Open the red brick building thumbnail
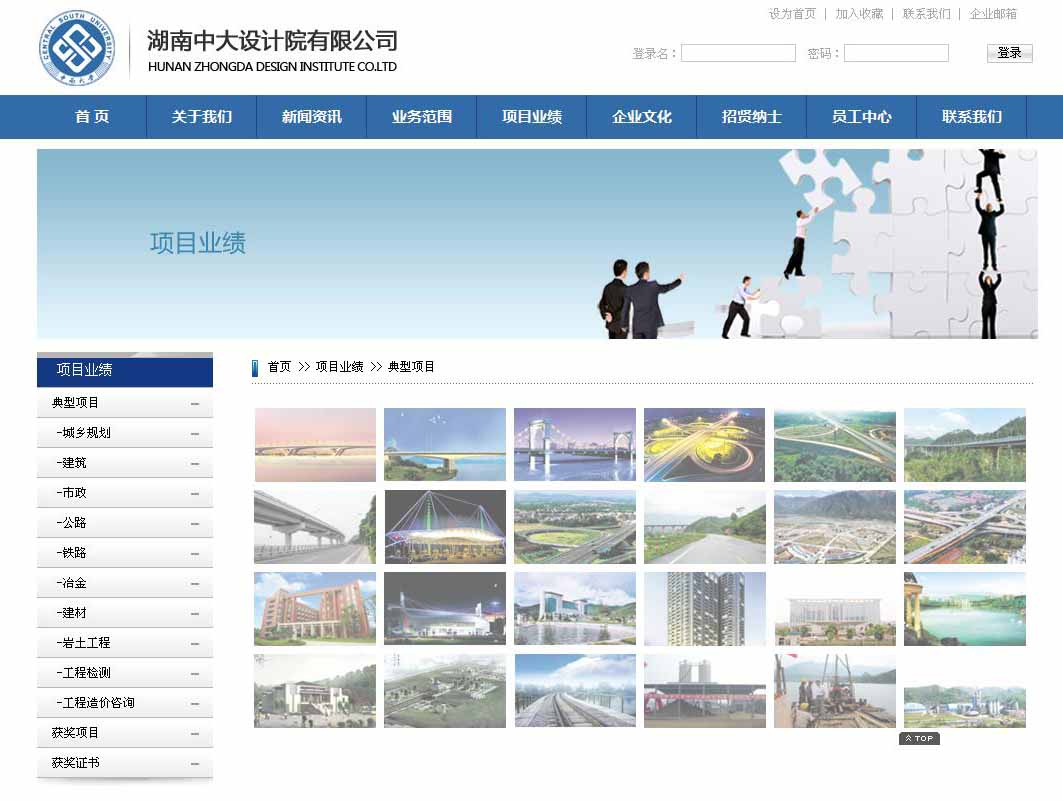This screenshot has height=801, width=1063. click(x=315, y=609)
